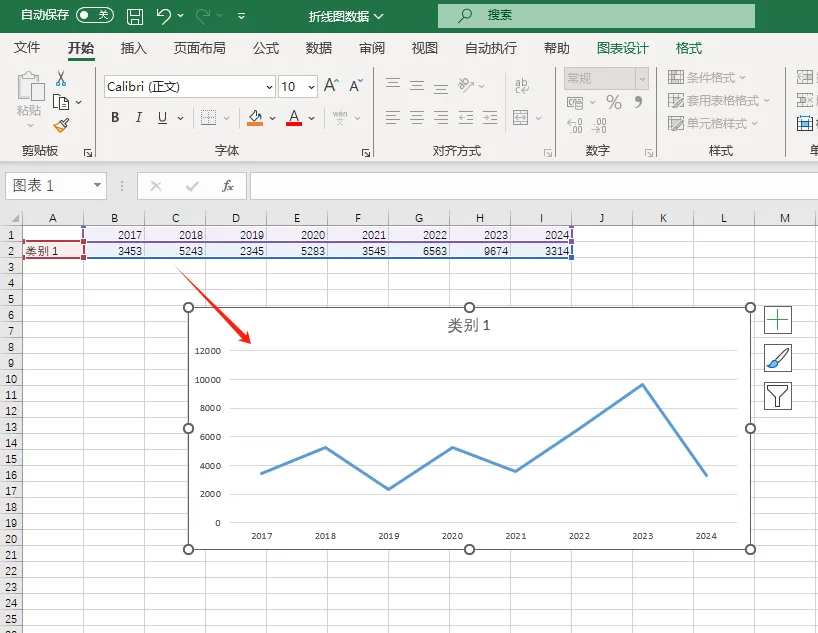Click the Middle Align icon
Viewport: 818px width, 633px height.
tap(417, 85)
